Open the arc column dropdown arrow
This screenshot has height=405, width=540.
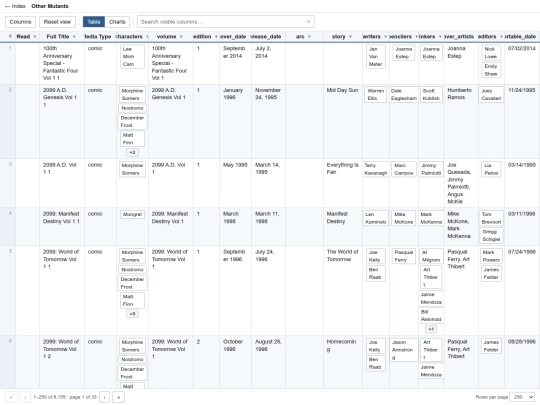point(309,37)
